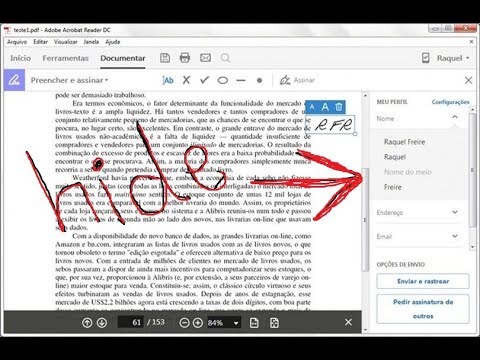The image size is (480, 360).
Task: Click right panel scroll down arrow
Action: pos(472,247)
